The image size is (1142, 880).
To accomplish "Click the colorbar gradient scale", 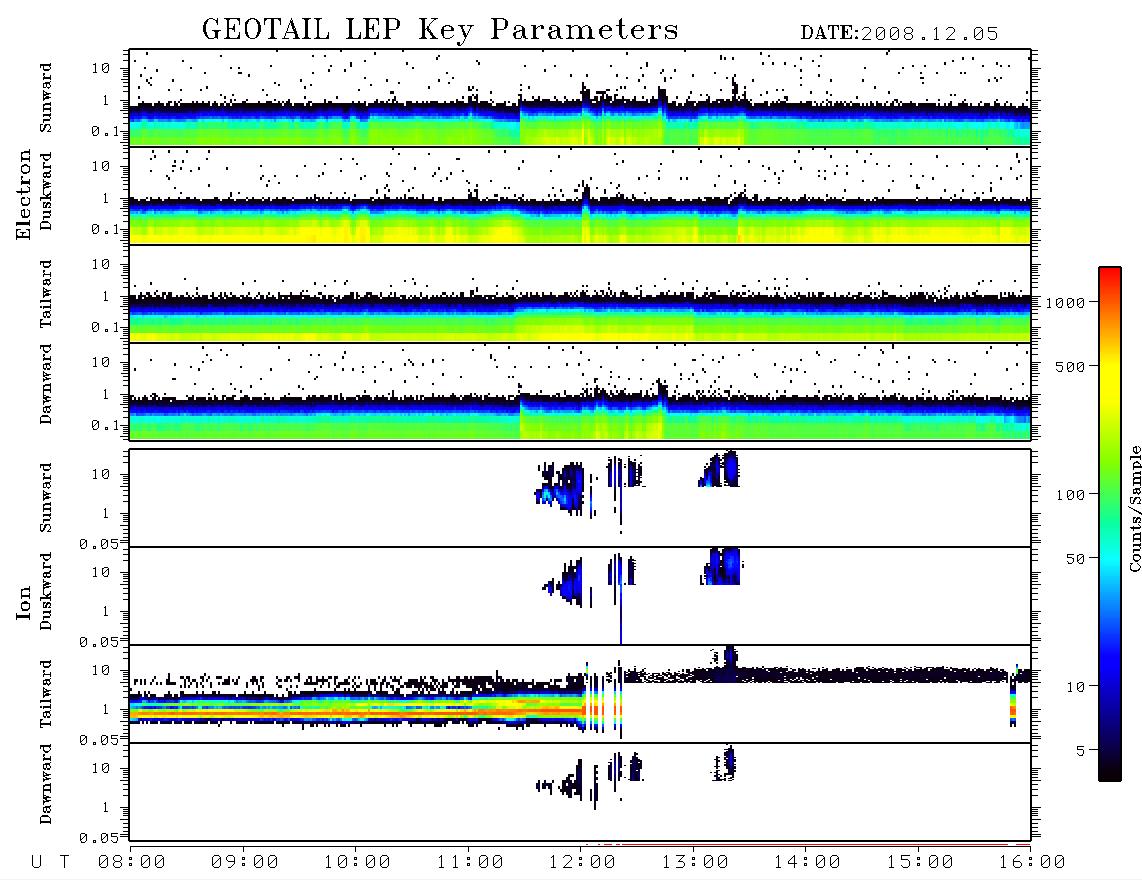I will [x=1110, y=524].
